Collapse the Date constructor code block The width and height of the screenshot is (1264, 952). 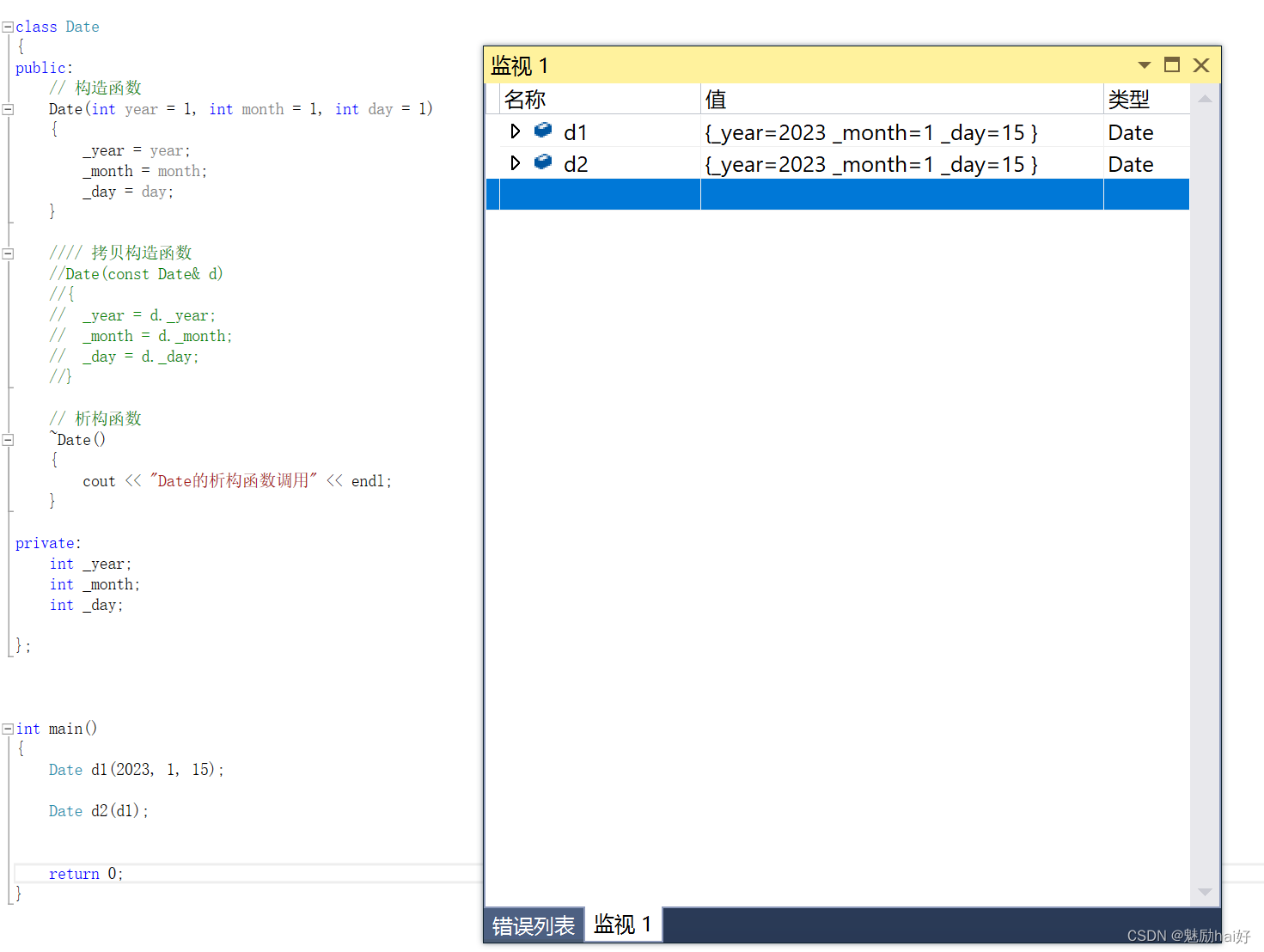pos(8,109)
